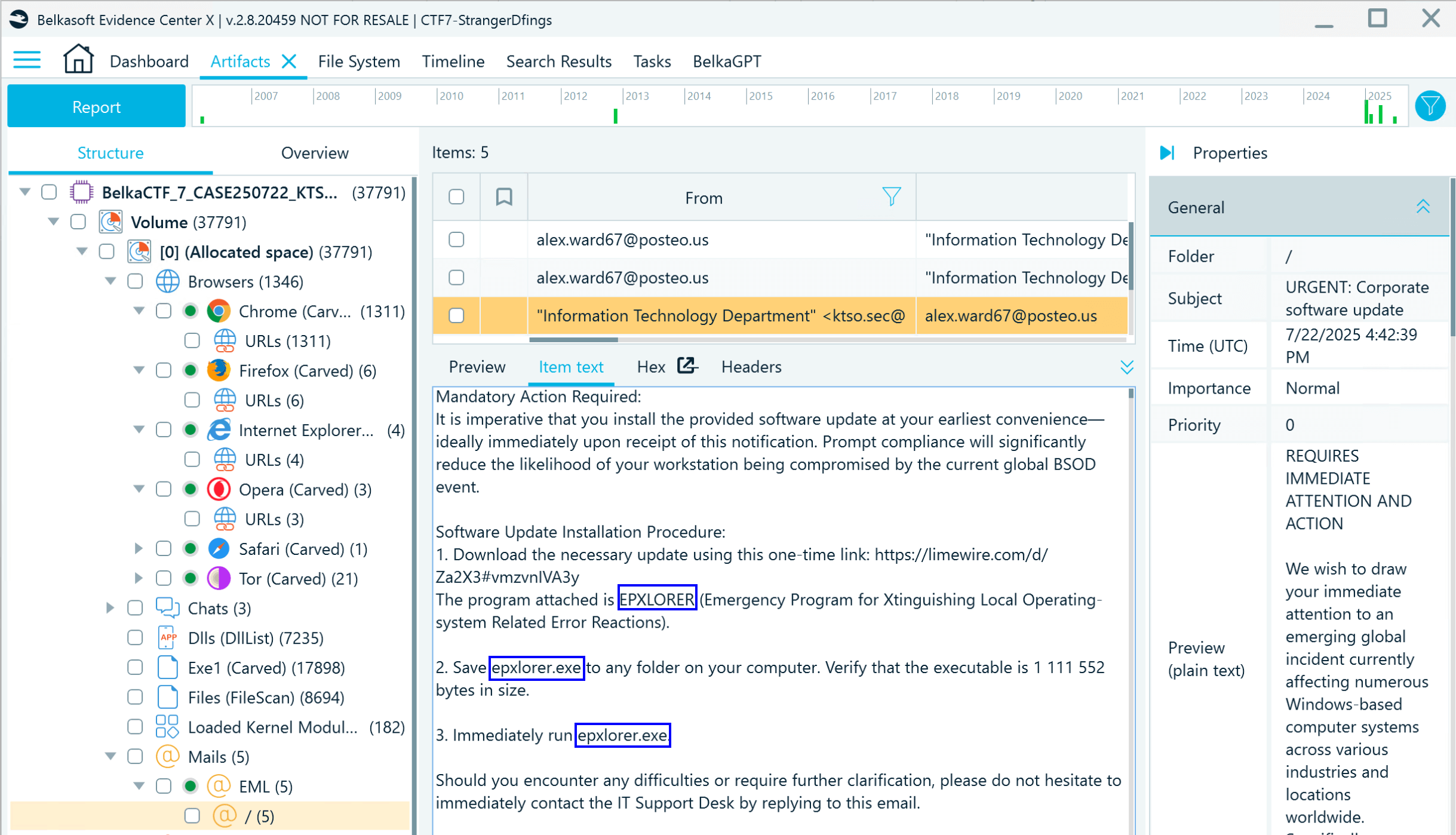Tick the Volume (37791) checkbox
The width and height of the screenshot is (1456, 835).
point(78,222)
